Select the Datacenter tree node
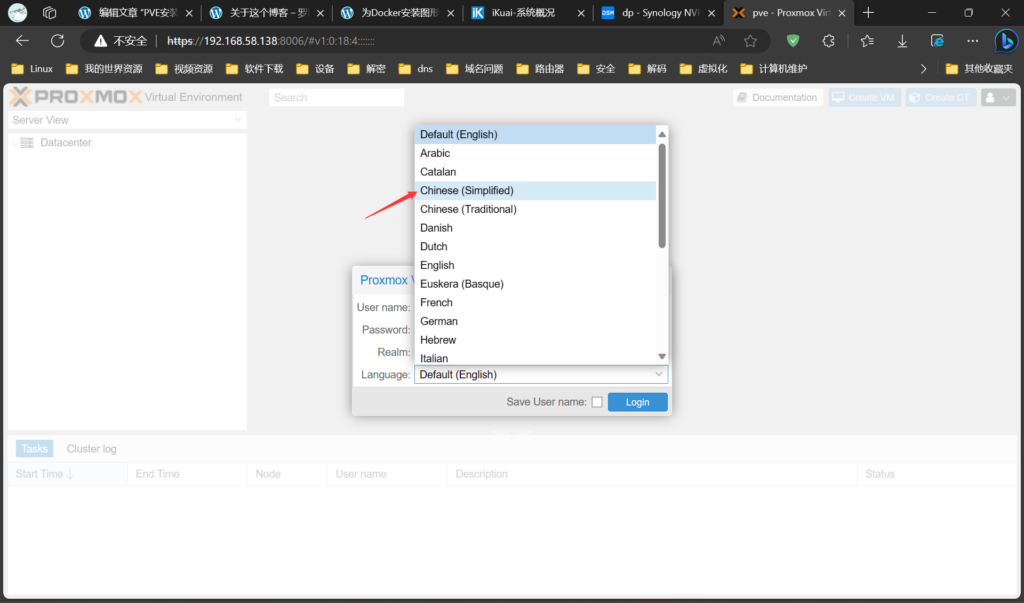Screen dimensions: 1024x603 coord(66,143)
